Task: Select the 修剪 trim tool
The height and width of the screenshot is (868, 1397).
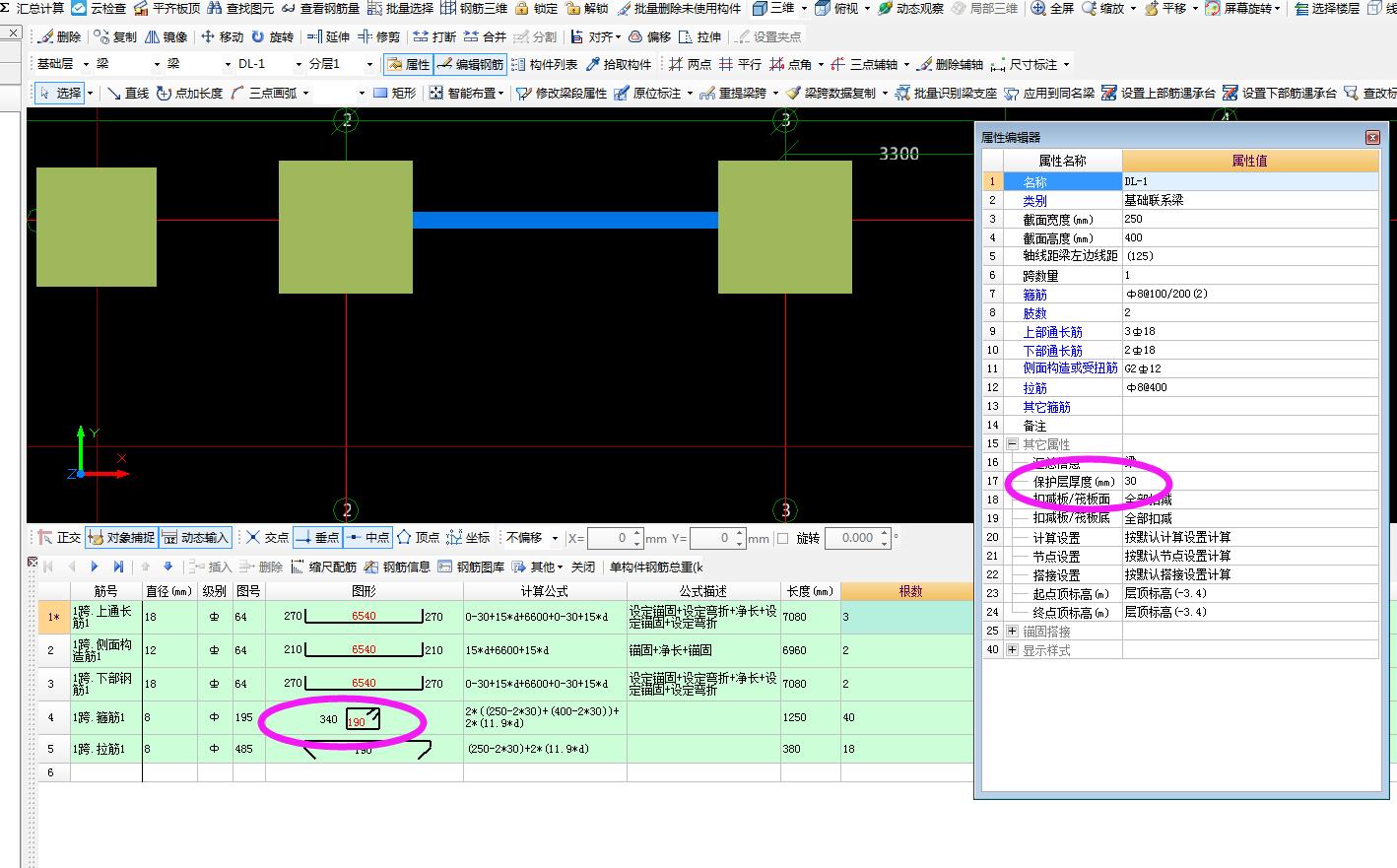Action: coord(378,36)
